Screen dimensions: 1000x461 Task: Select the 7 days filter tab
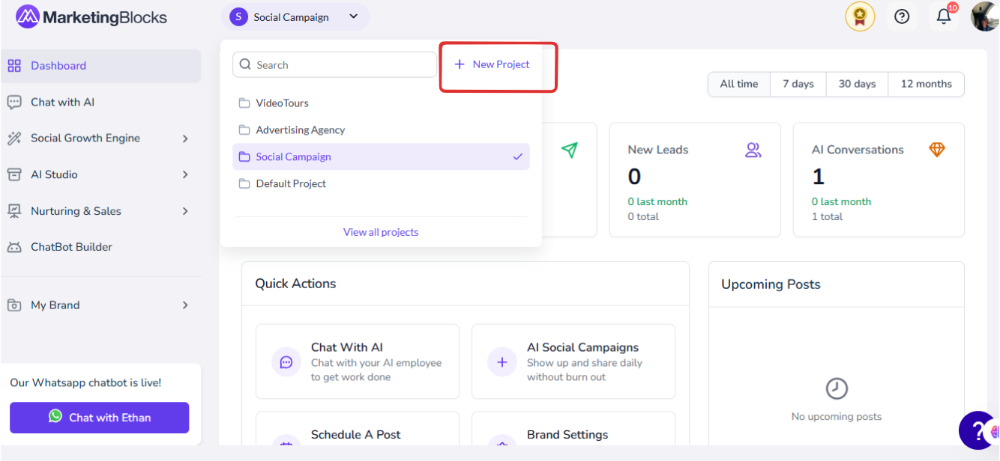click(798, 84)
